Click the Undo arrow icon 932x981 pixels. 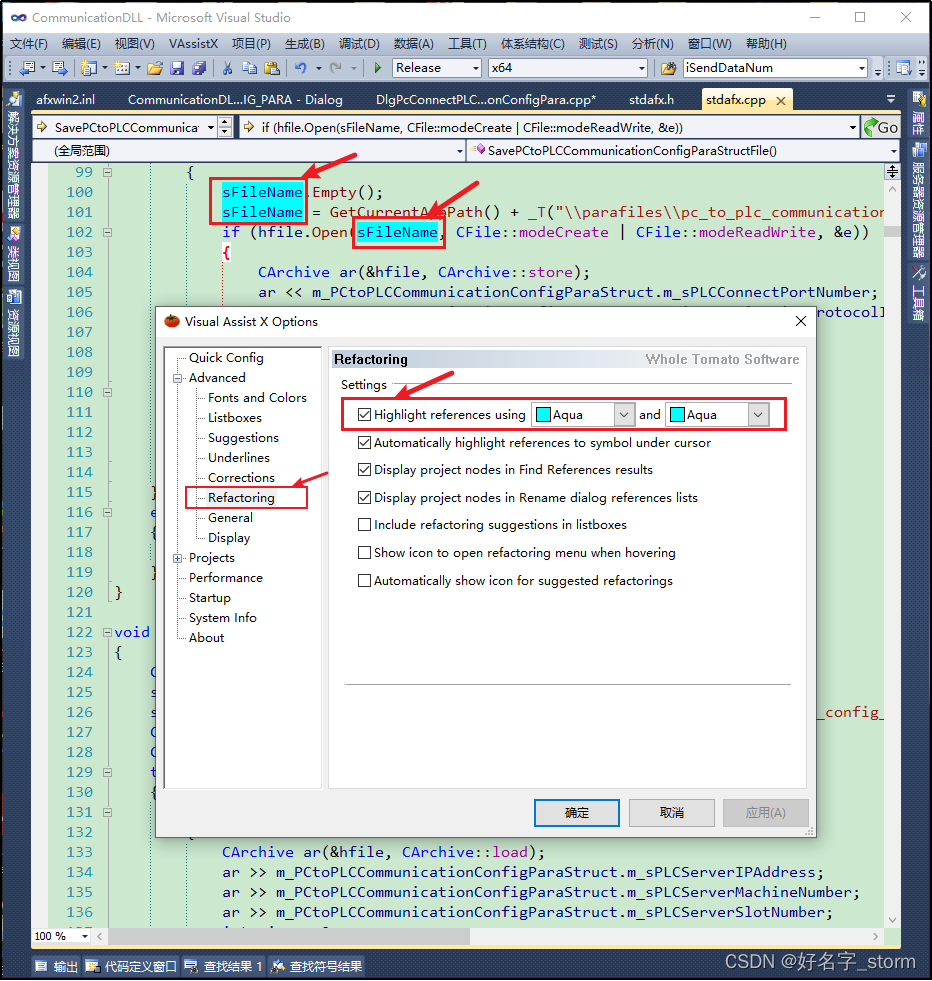click(x=301, y=68)
